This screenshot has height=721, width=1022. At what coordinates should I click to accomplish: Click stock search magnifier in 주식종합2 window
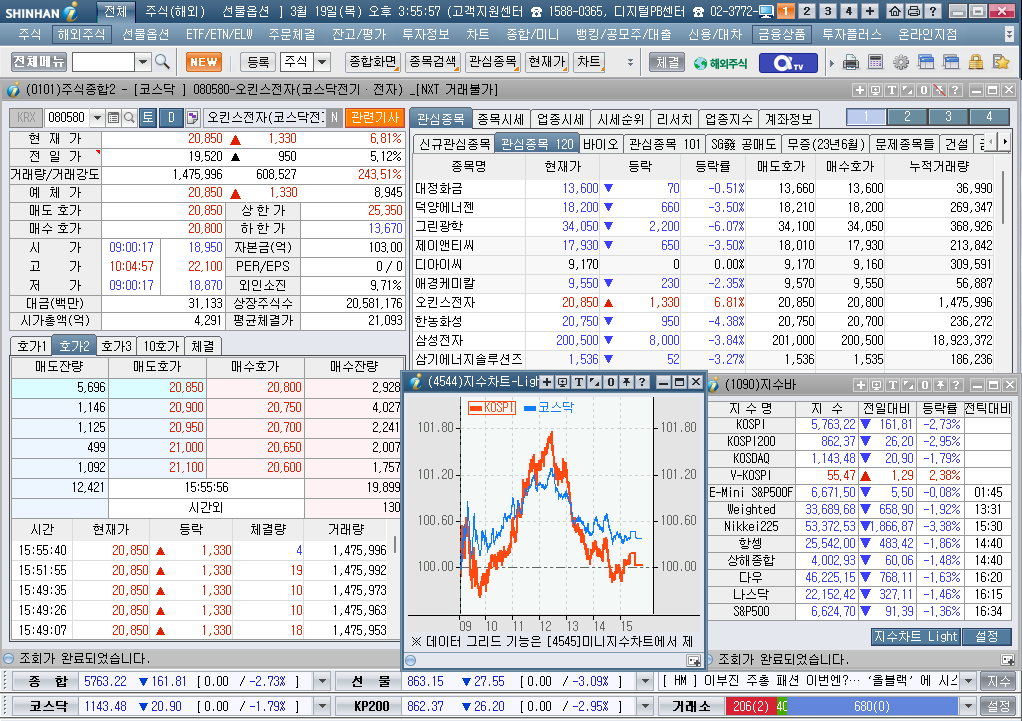129,117
